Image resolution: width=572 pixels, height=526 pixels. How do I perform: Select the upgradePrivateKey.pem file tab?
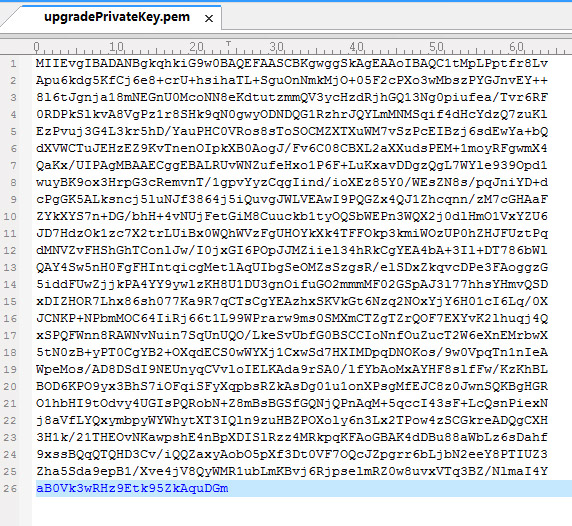117,17
